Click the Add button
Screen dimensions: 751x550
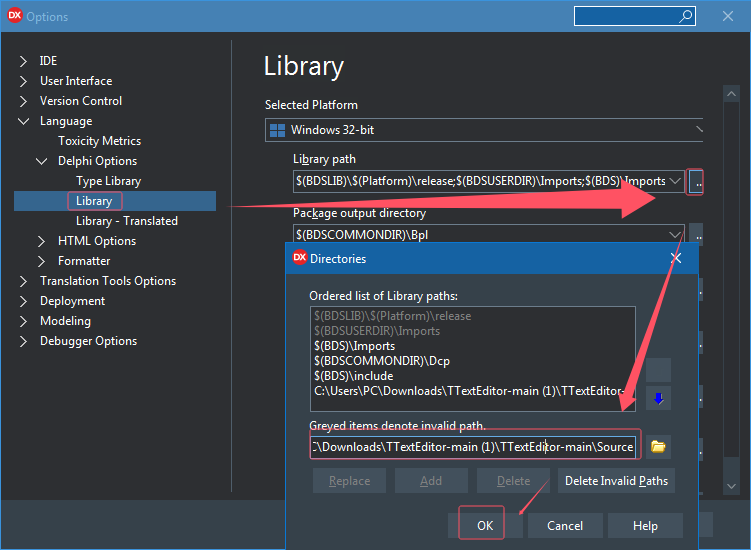point(431,481)
